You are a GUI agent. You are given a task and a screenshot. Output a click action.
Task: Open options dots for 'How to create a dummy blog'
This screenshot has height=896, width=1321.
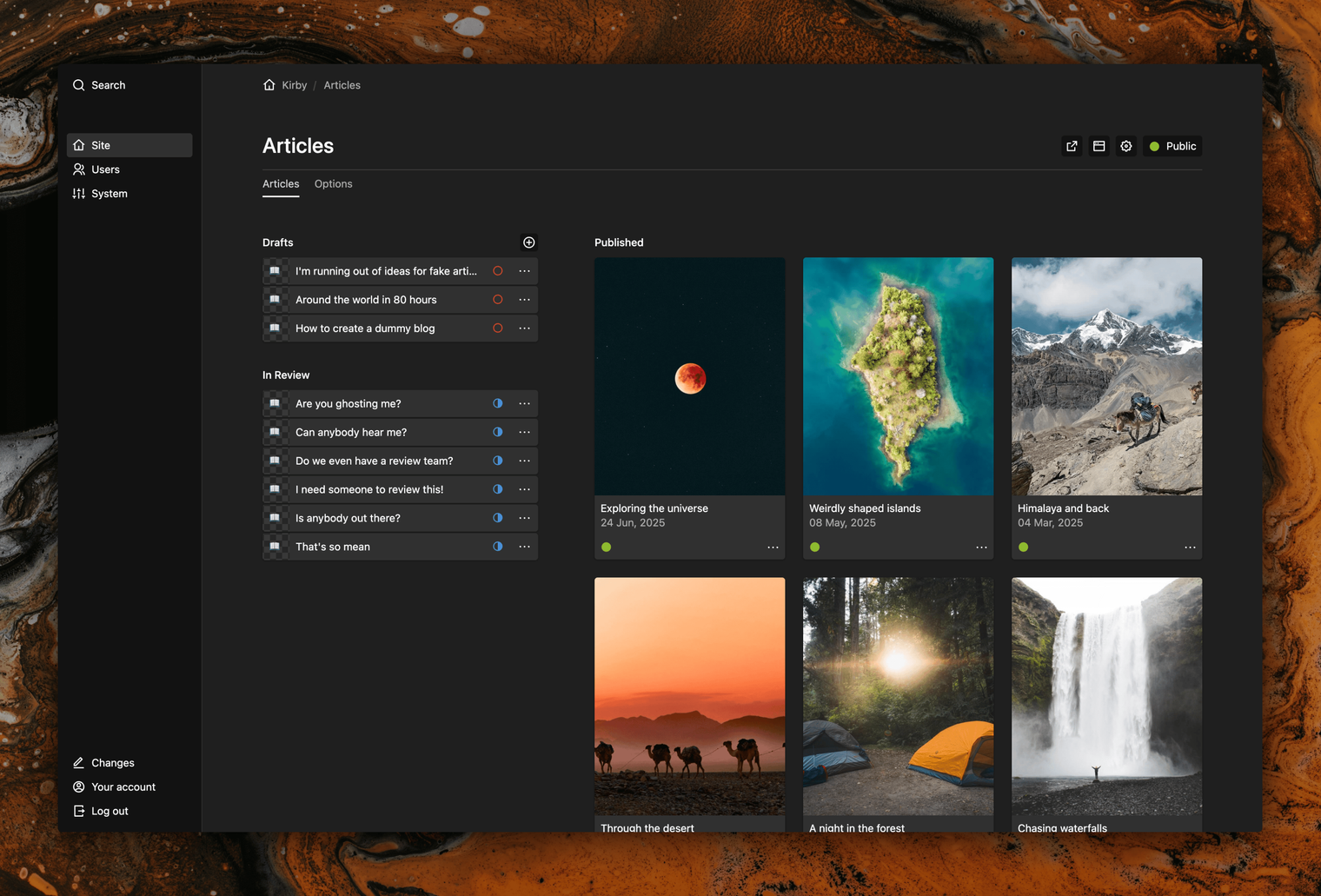click(x=525, y=329)
